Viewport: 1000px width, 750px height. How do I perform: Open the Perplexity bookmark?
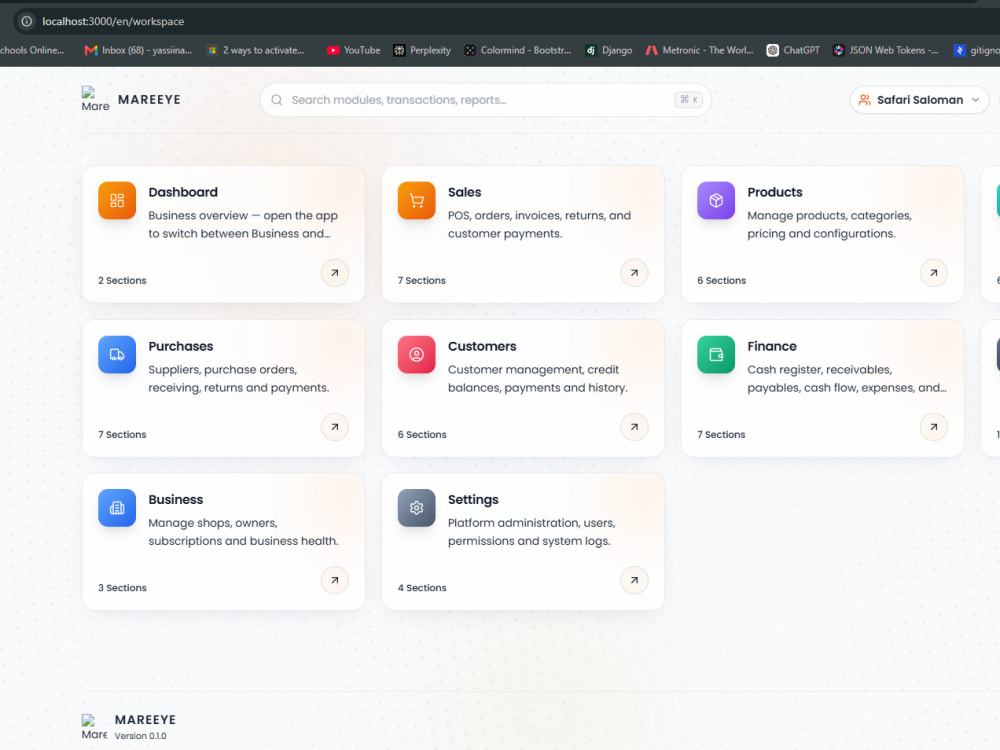point(422,50)
